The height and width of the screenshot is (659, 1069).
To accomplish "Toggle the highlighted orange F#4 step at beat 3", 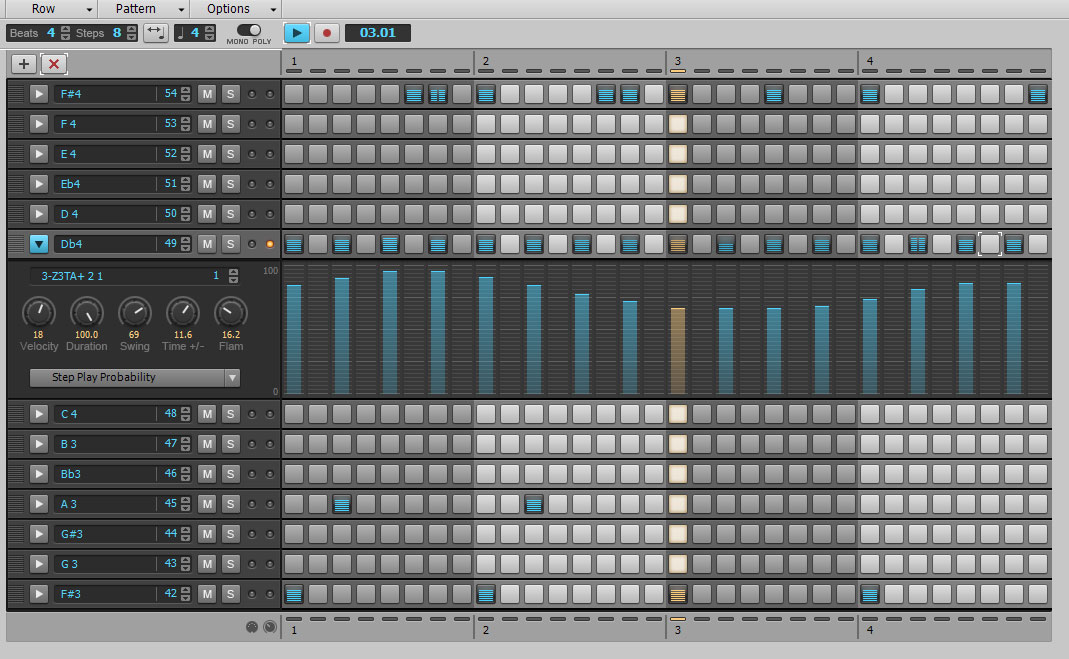I will (x=678, y=94).
